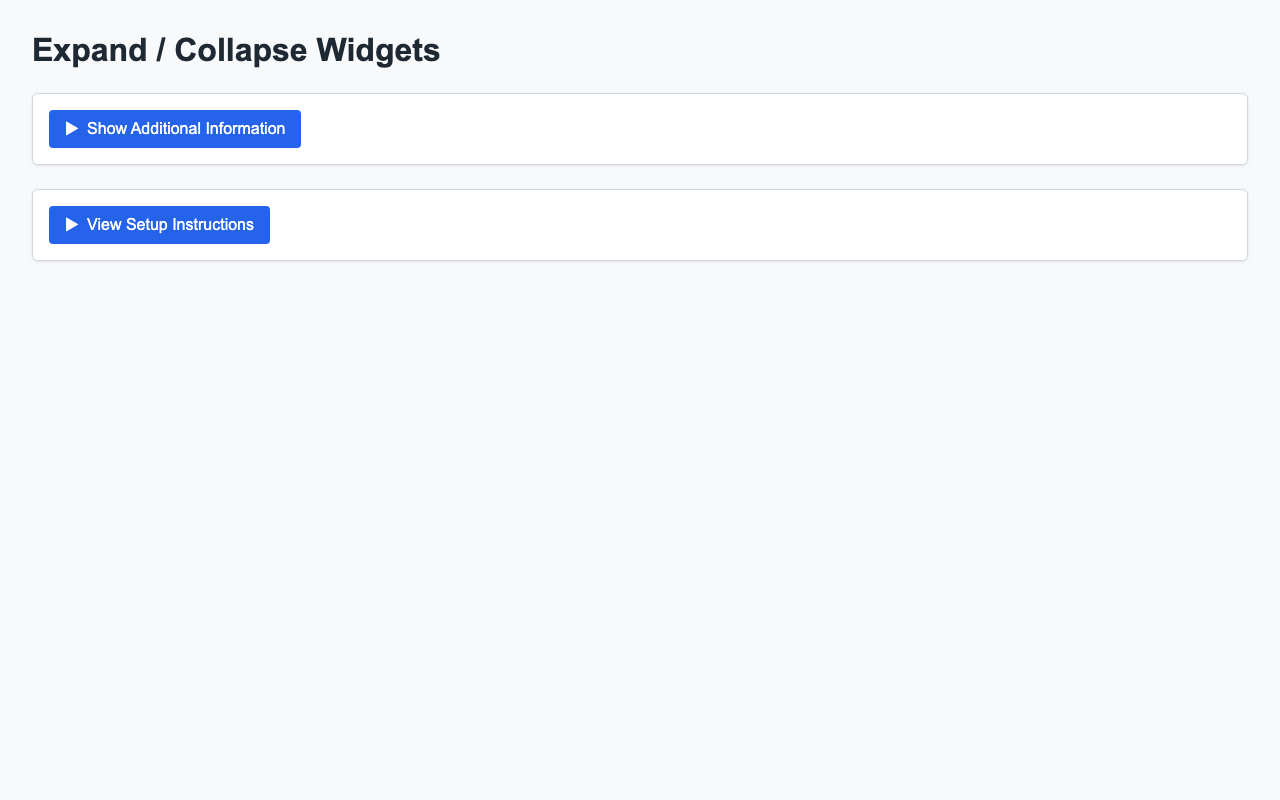The height and width of the screenshot is (800, 1280).
Task: Click the disclosure arrow beside Show Additional Information
Action: tap(71, 128)
